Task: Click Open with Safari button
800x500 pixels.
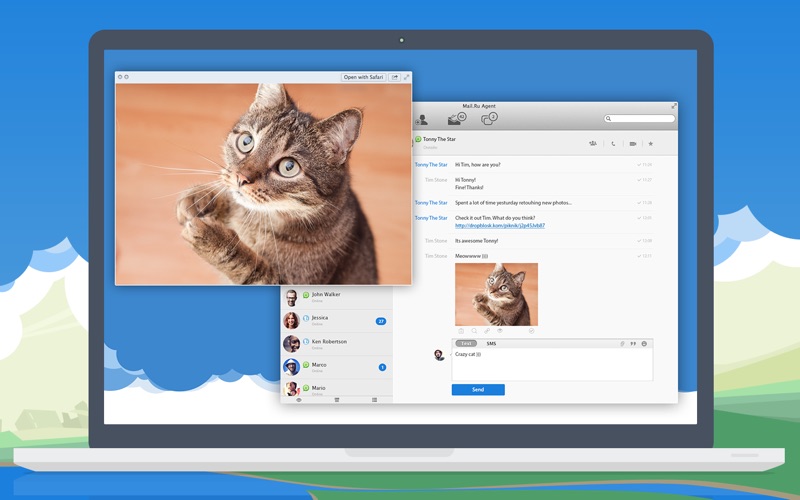Action: pyautogui.click(x=363, y=77)
